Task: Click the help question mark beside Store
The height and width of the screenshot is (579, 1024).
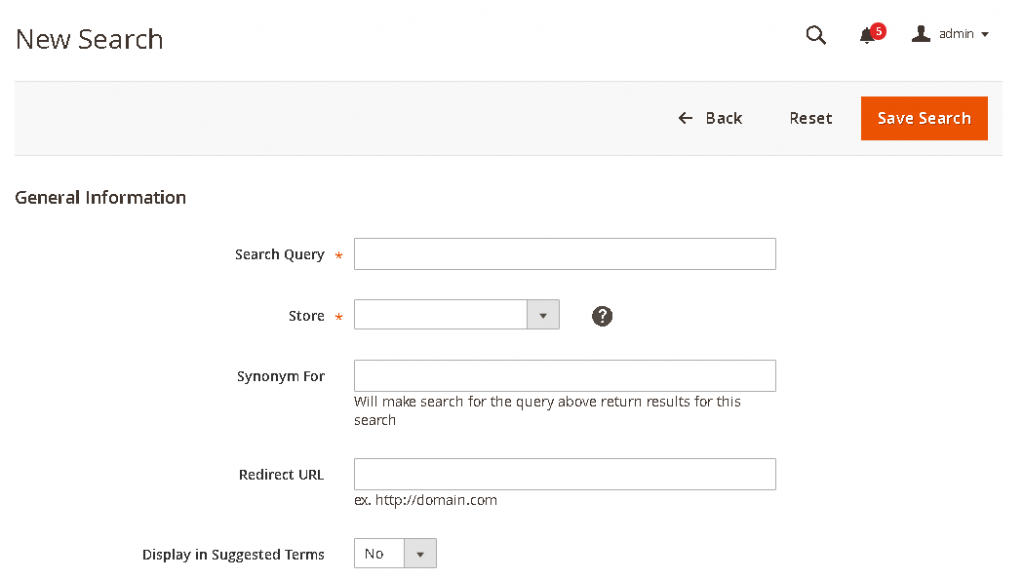Action: pyautogui.click(x=601, y=315)
